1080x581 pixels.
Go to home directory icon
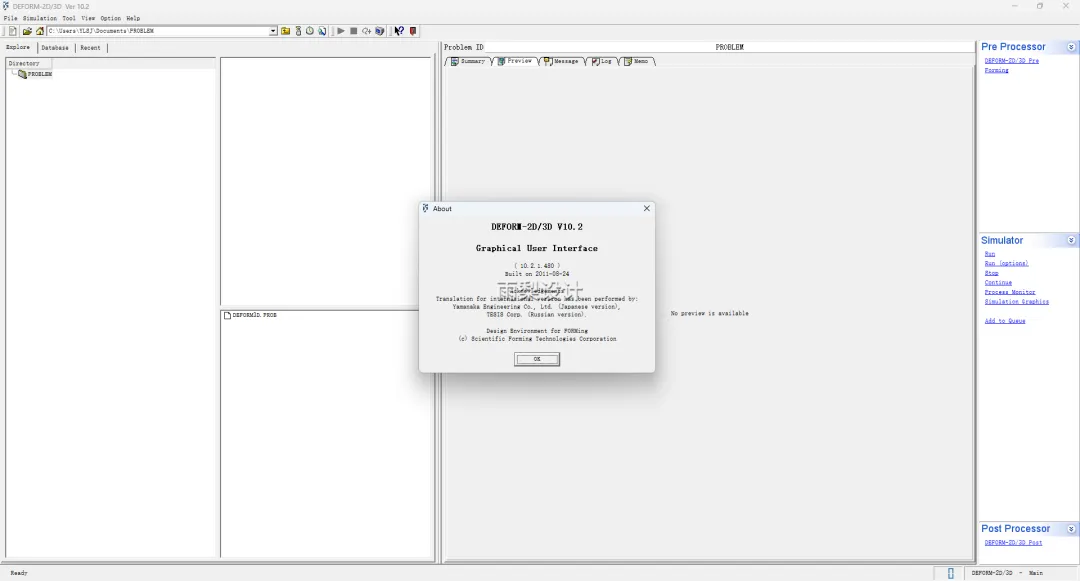39,31
